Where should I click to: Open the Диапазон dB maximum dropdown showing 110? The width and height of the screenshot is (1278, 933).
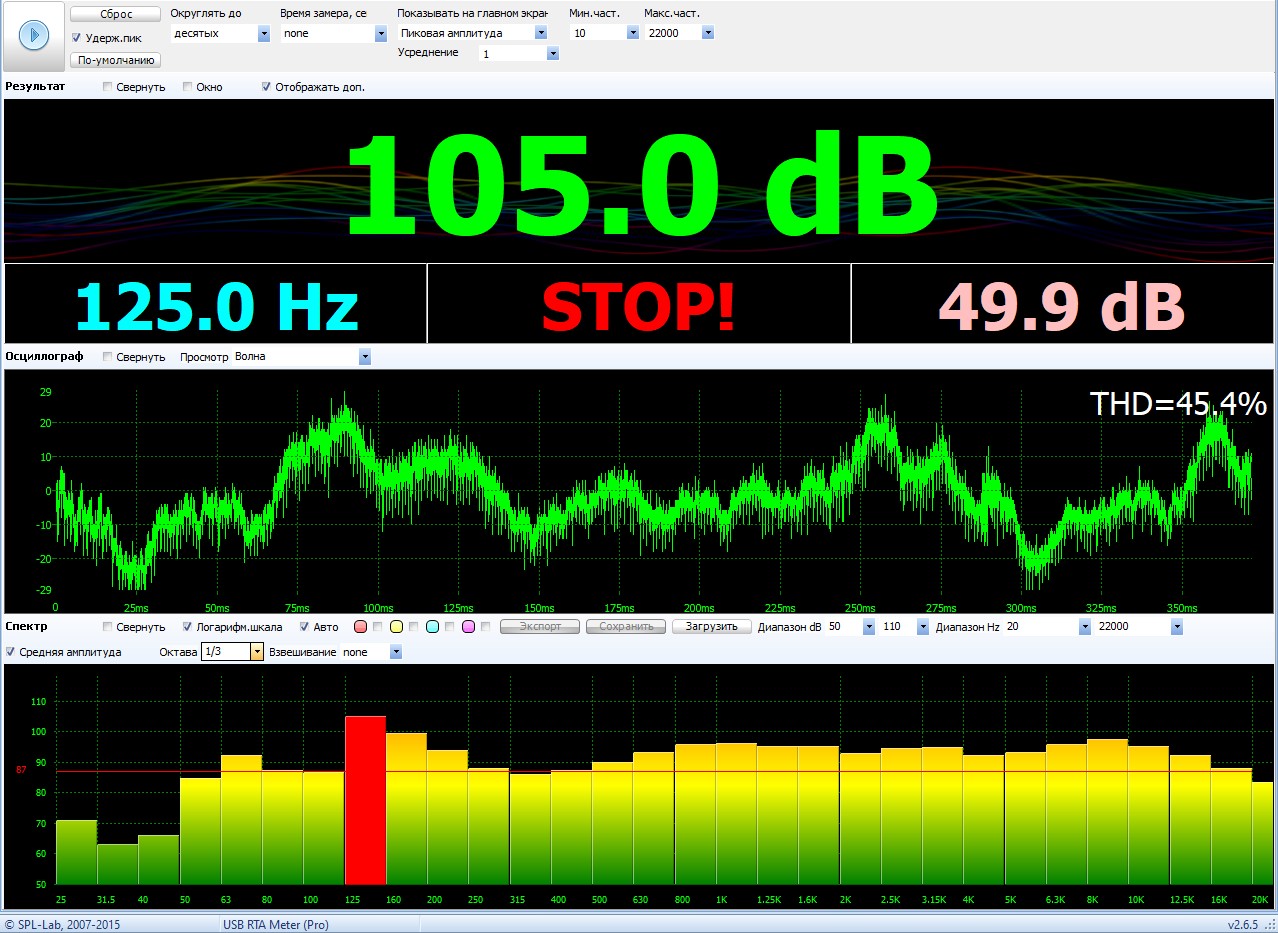(923, 627)
